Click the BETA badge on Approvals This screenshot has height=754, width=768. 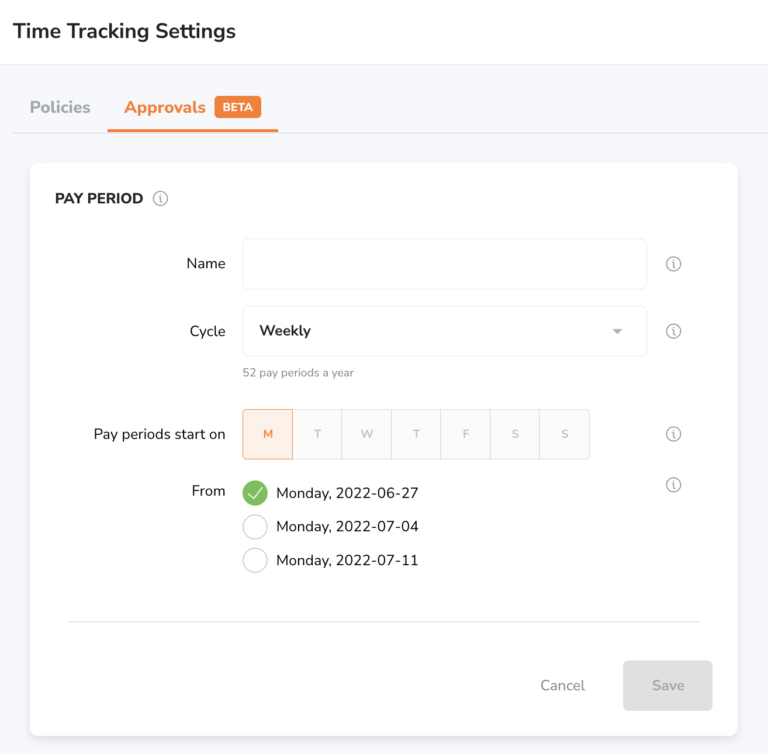tap(238, 107)
